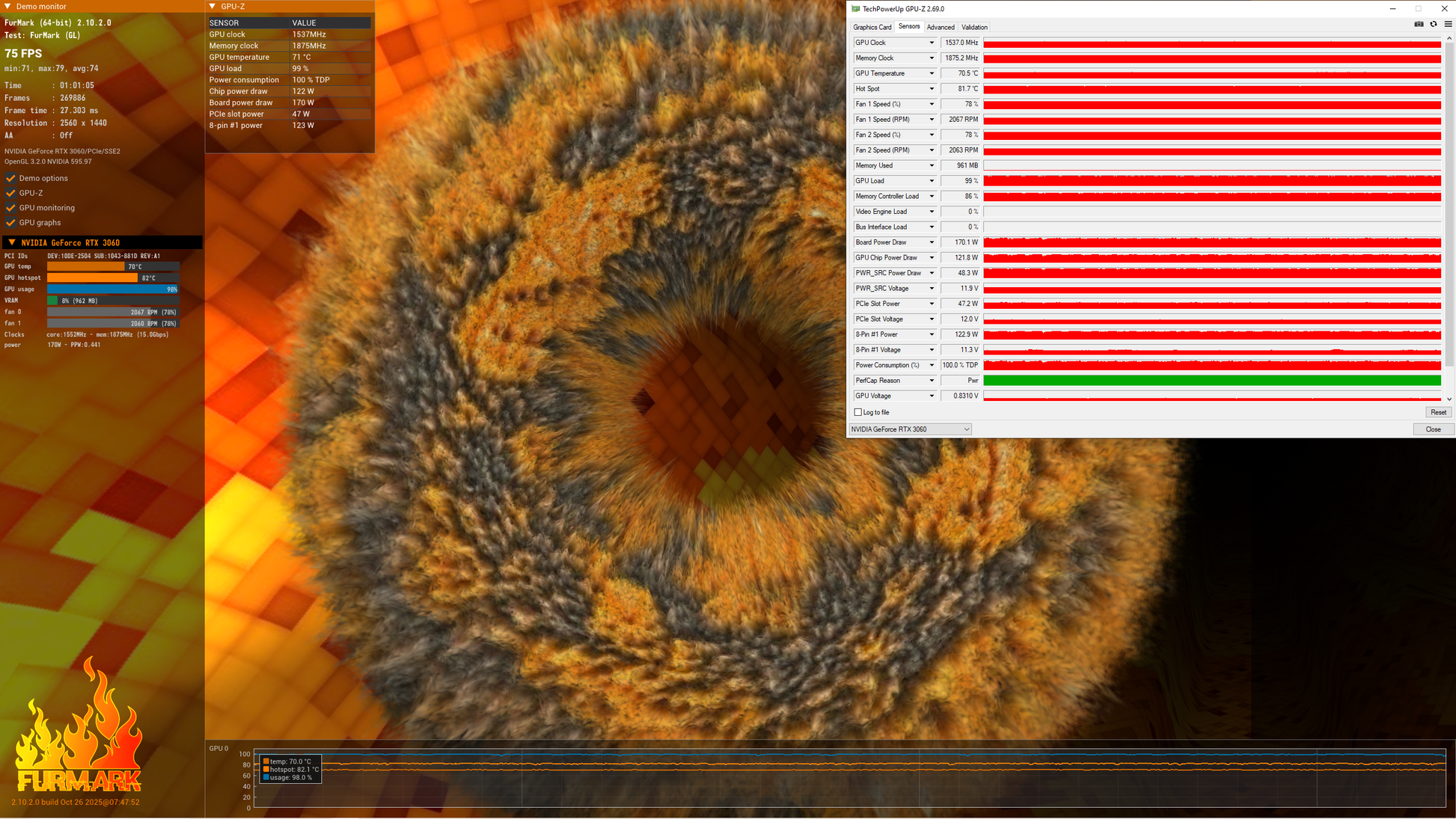Open the Advanced tab
This screenshot has height=819, width=1456.
pyautogui.click(x=940, y=27)
